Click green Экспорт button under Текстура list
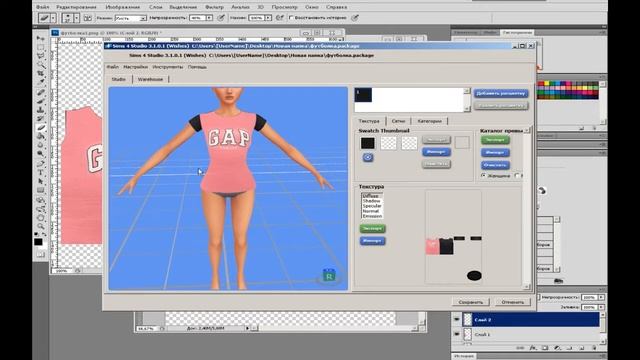Screen dimensions: 640x360 coord(373,229)
